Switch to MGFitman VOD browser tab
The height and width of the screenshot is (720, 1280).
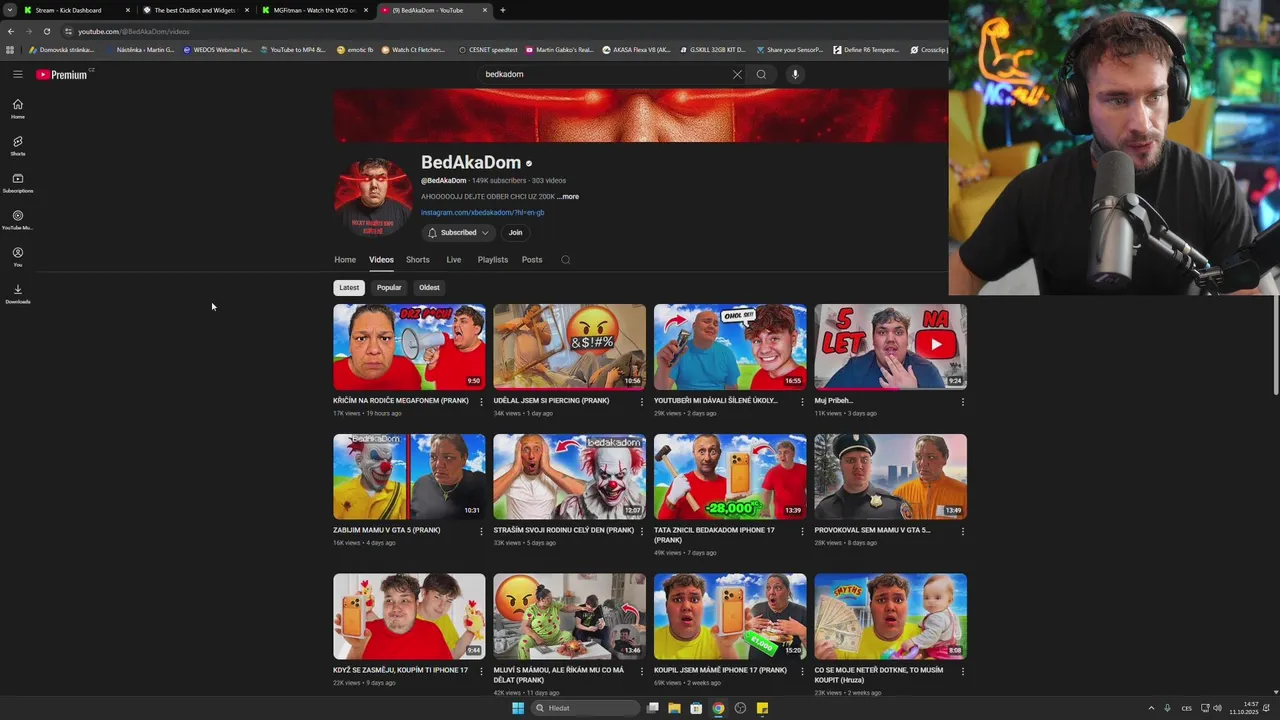tap(314, 10)
